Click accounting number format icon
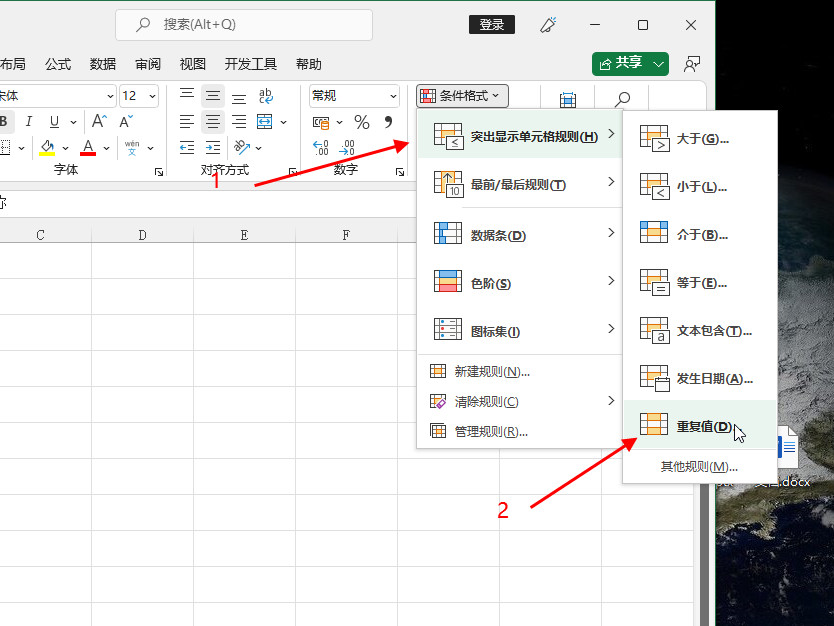834x626 pixels. pos(321,122)
